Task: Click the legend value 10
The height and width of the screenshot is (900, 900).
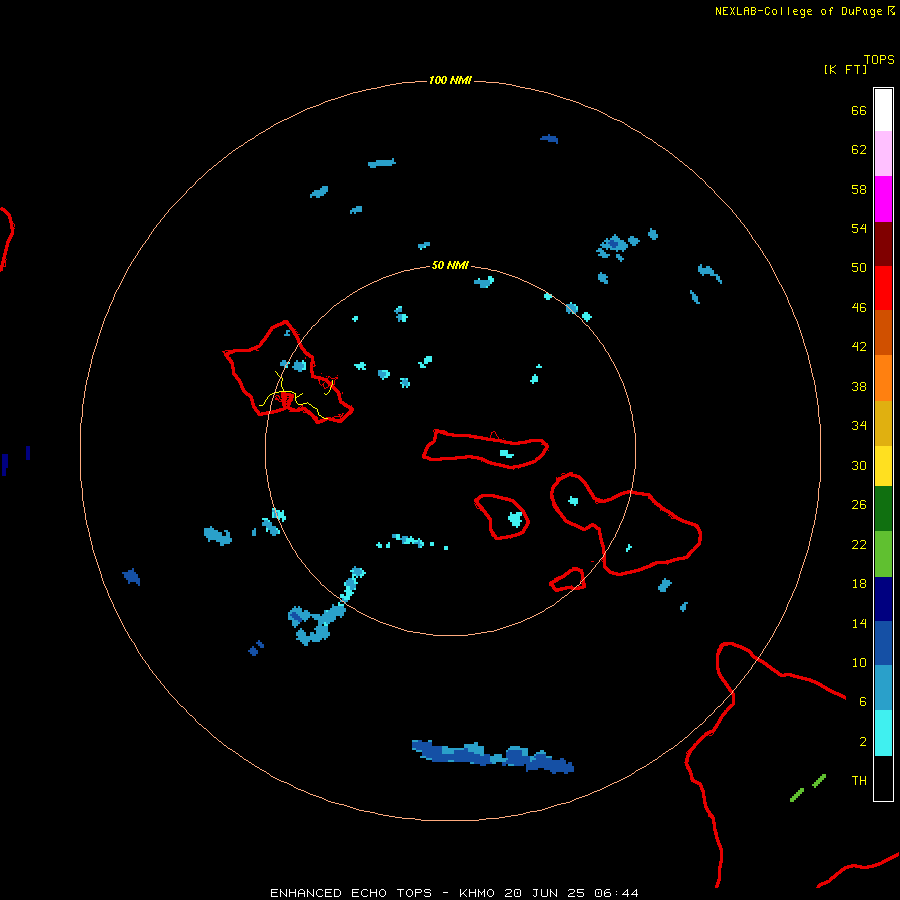Action: coord(859,662)
